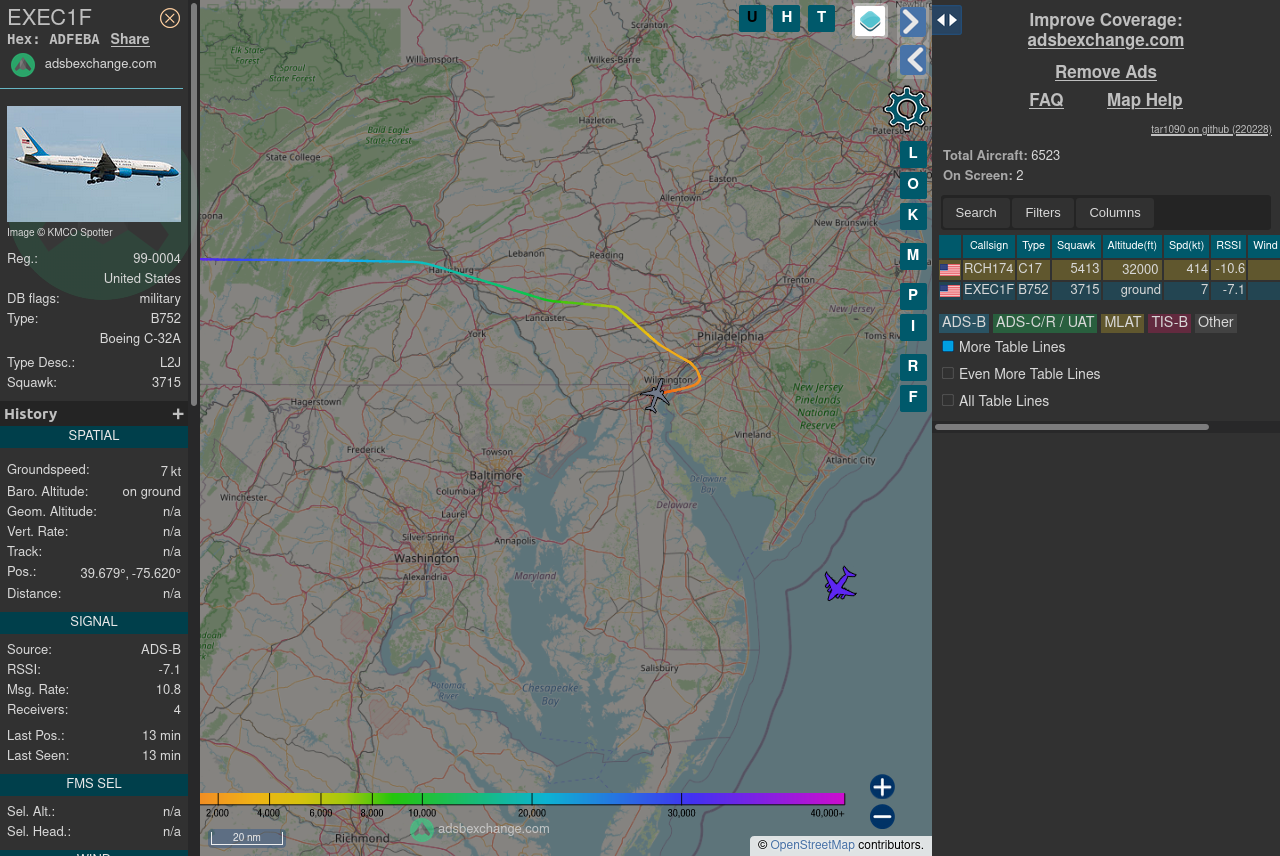Click the altitude color legend bar

click(x=522, y=799)
